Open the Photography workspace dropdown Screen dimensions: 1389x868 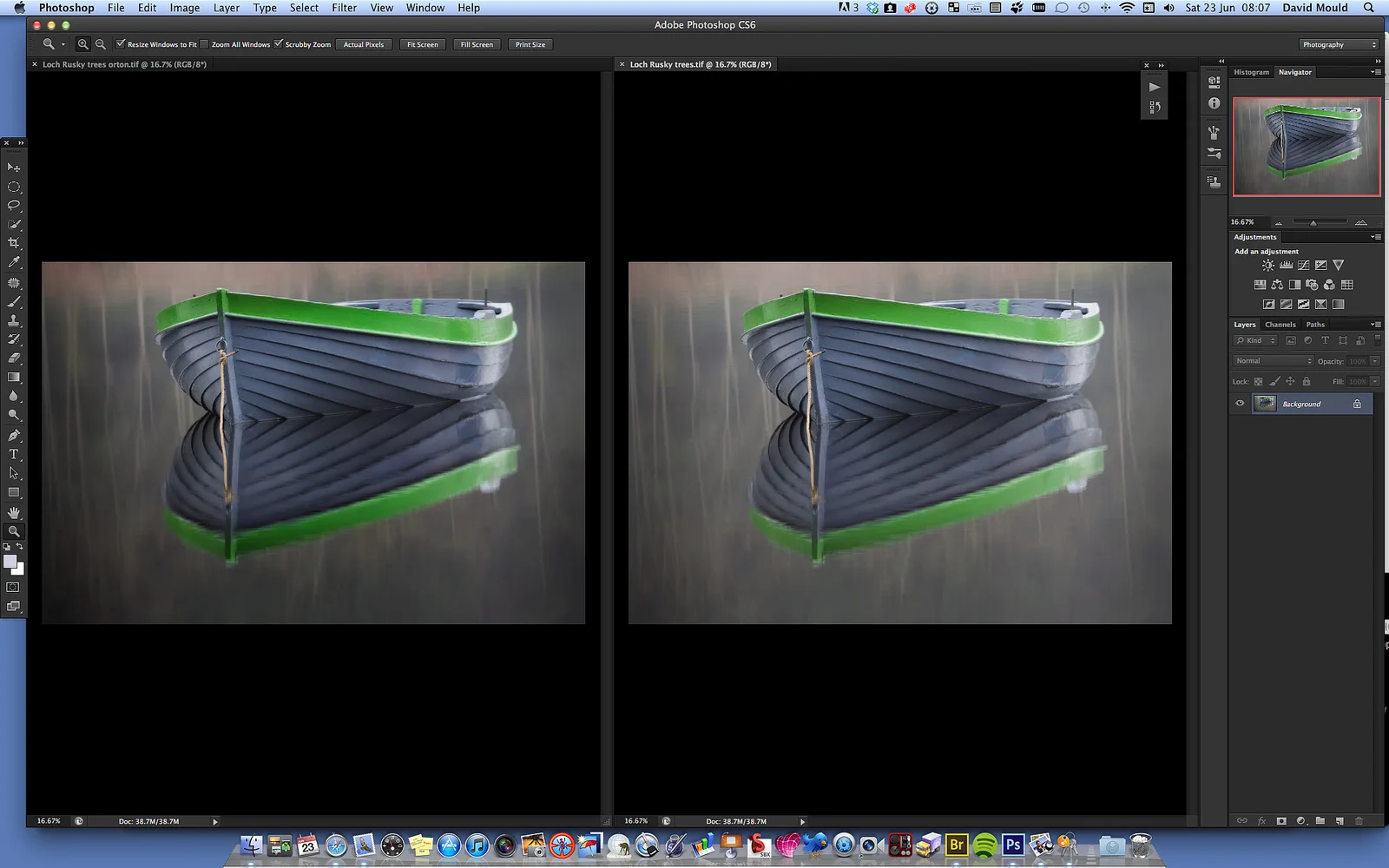1339,44
